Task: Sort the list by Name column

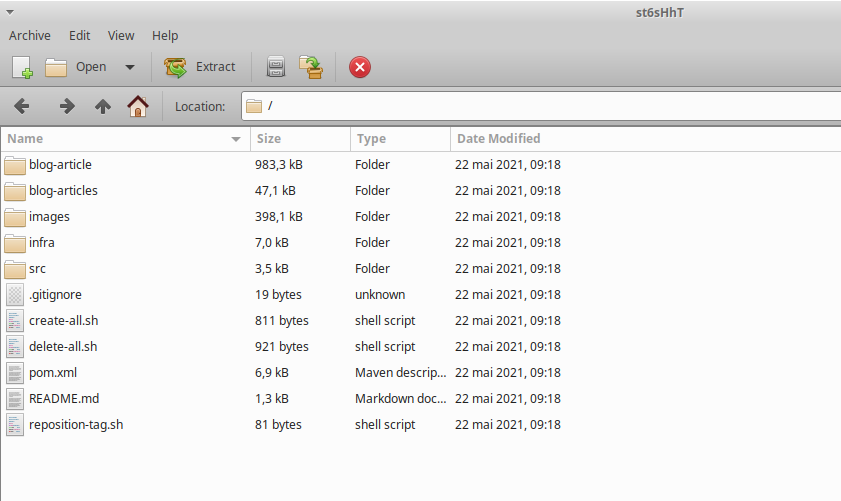Action: coord(120,139)
